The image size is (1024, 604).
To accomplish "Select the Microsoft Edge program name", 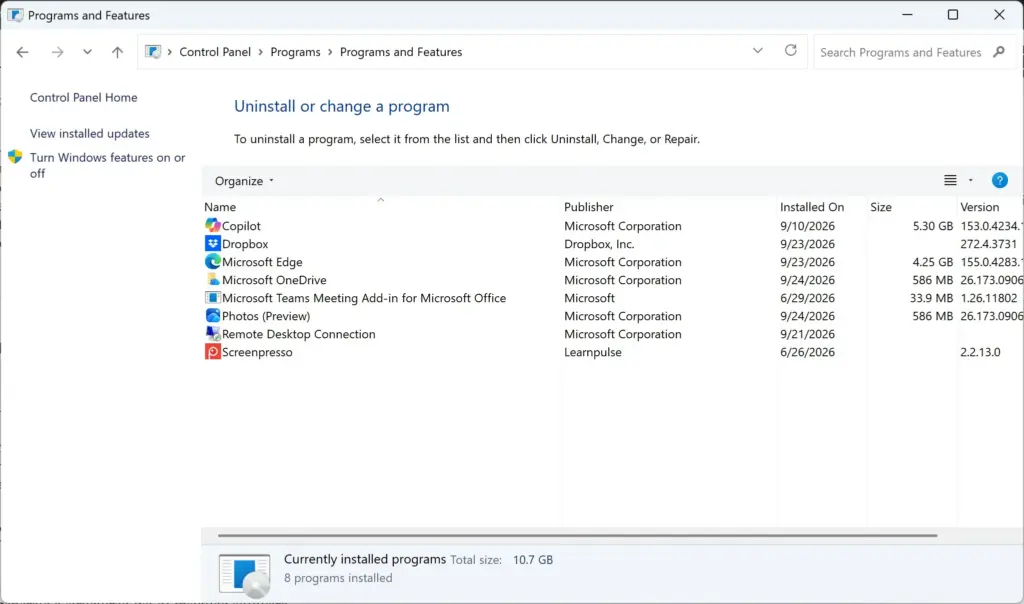I will (x=262, y=262).
